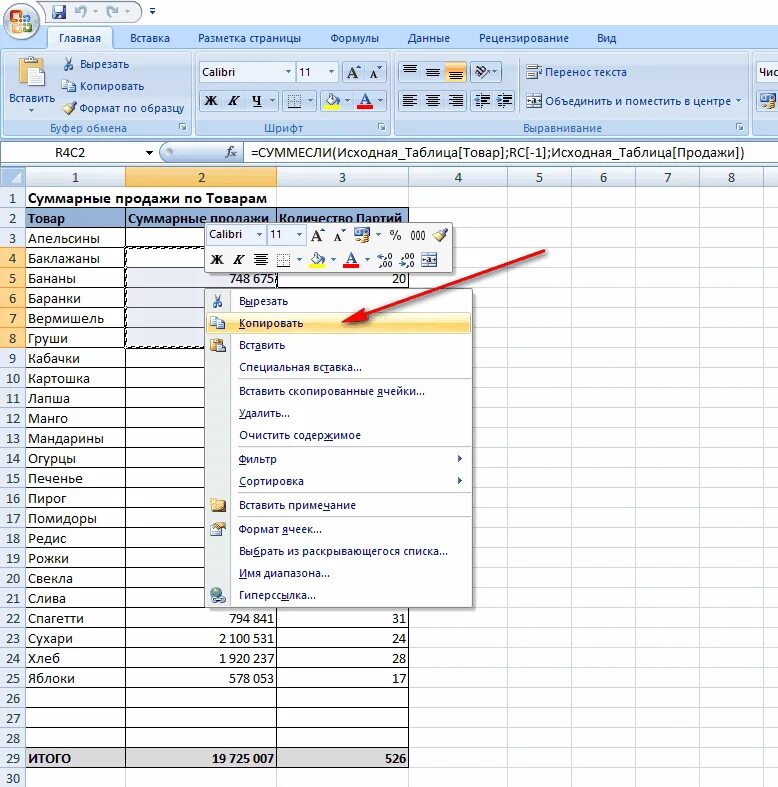The height and width of the screenshot is (787, 778).
Task: Open the Вид ribbon tab
Action: pos(606,38)
